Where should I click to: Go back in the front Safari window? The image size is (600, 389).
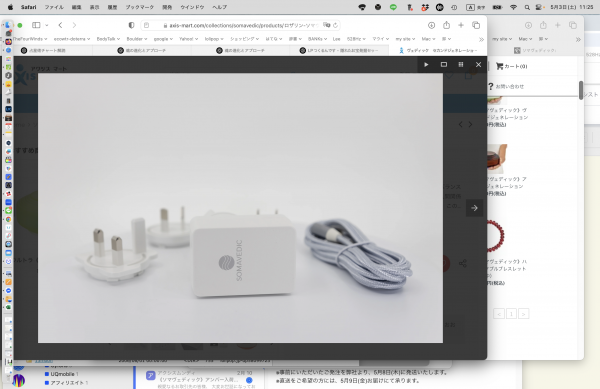click(60, 25)
